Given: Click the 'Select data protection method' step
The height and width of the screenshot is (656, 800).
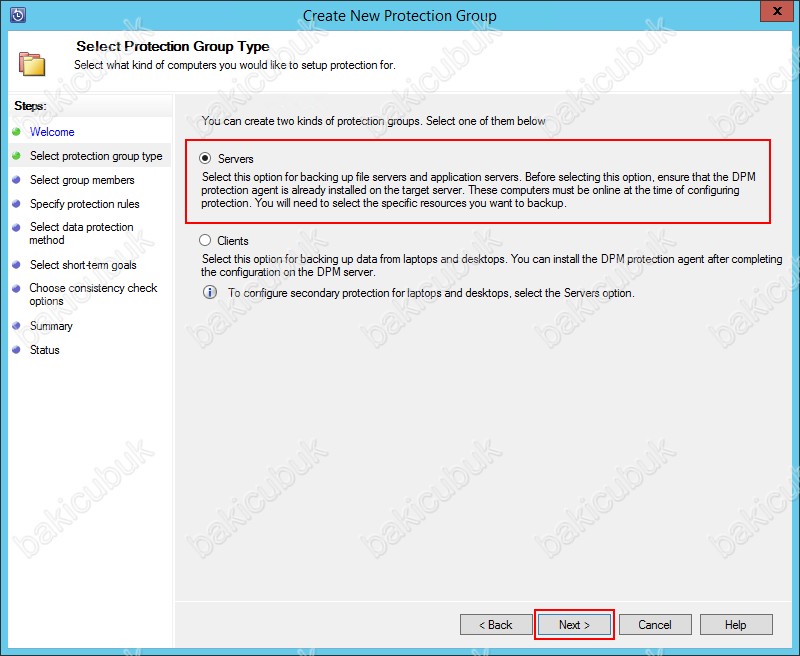Looking at the screenshot, I should [81, 233].
